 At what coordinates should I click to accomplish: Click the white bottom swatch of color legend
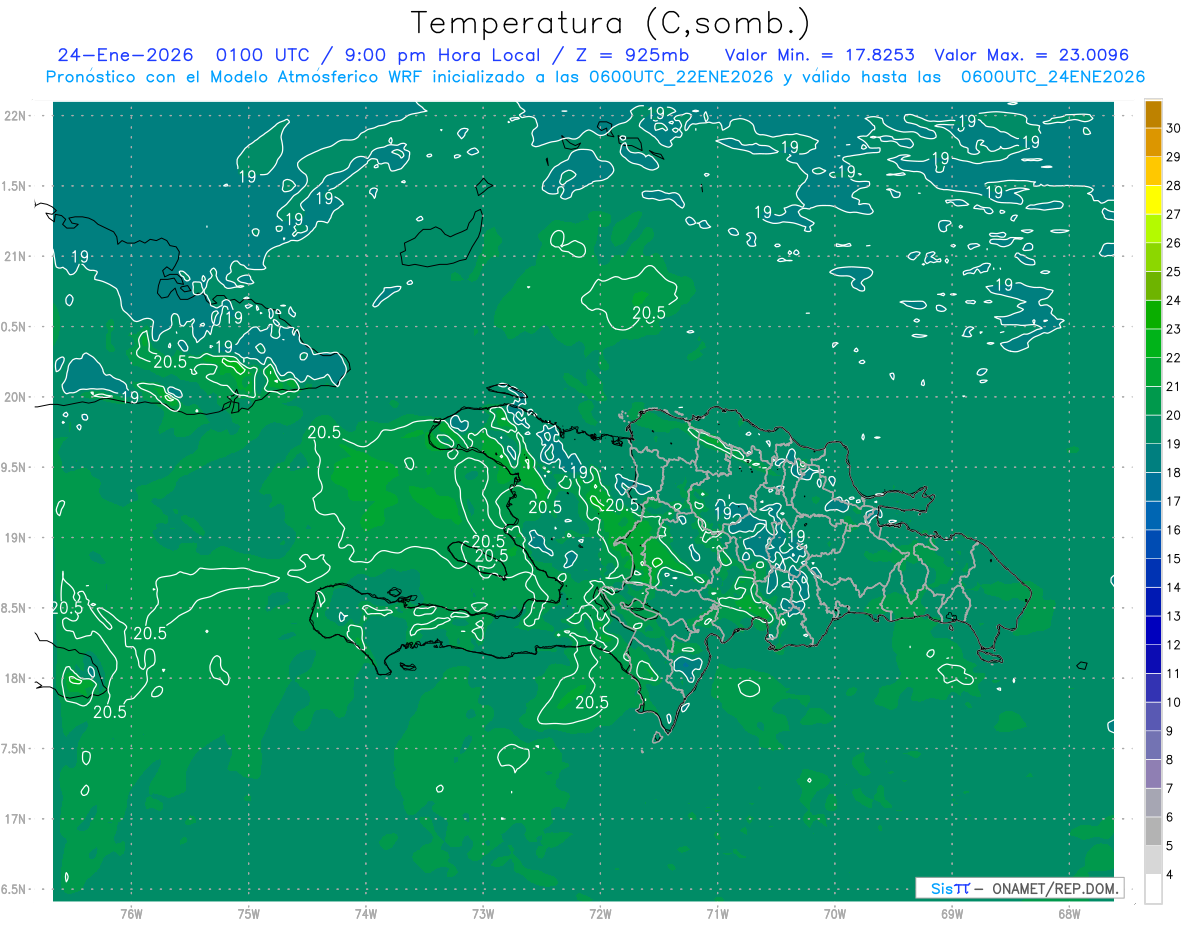coord(1153,889)
